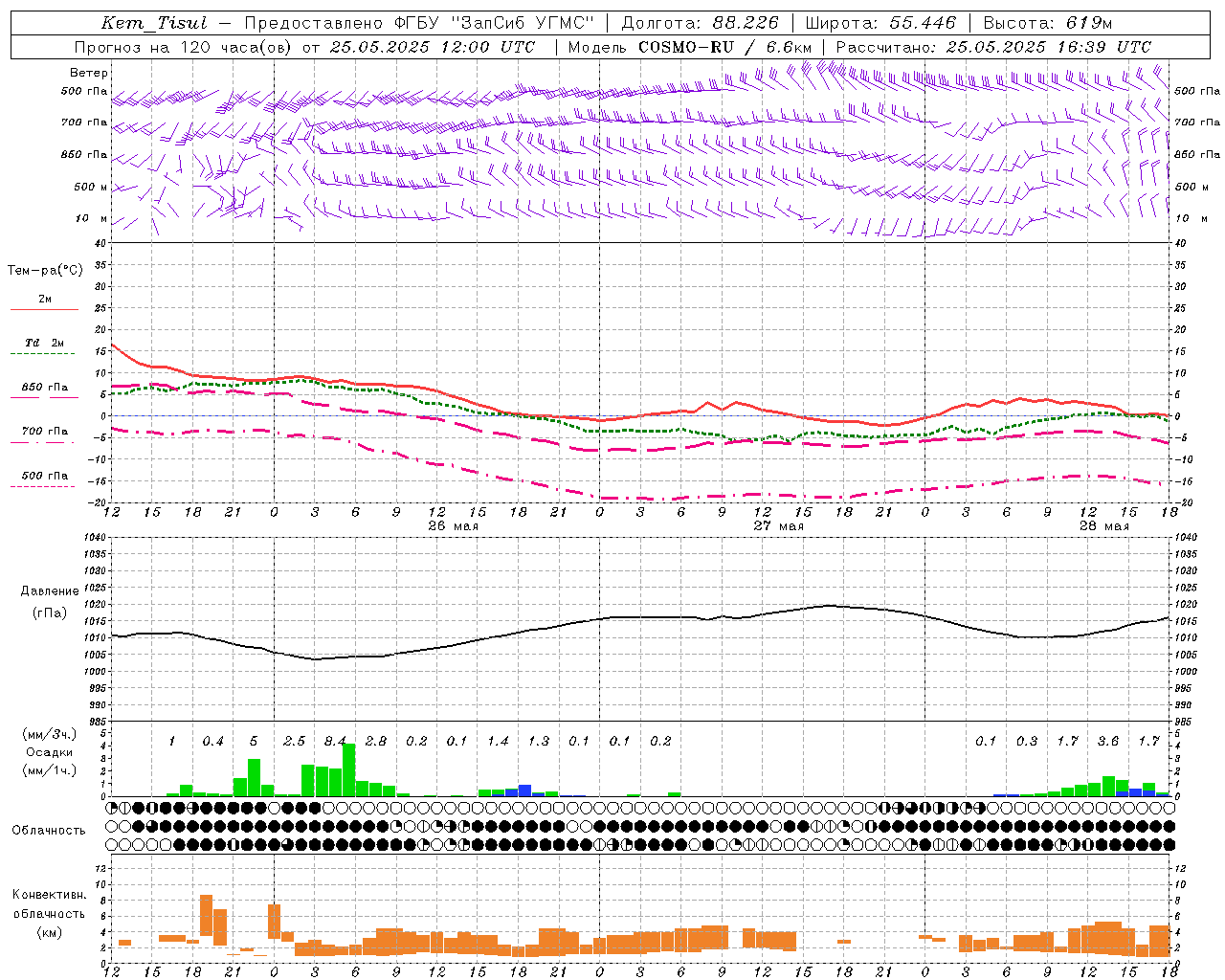The height and width of the screenshot is (980, 1225).
Task: Click the 2.8 three-hour precipitation total
Action: point(376,742)
